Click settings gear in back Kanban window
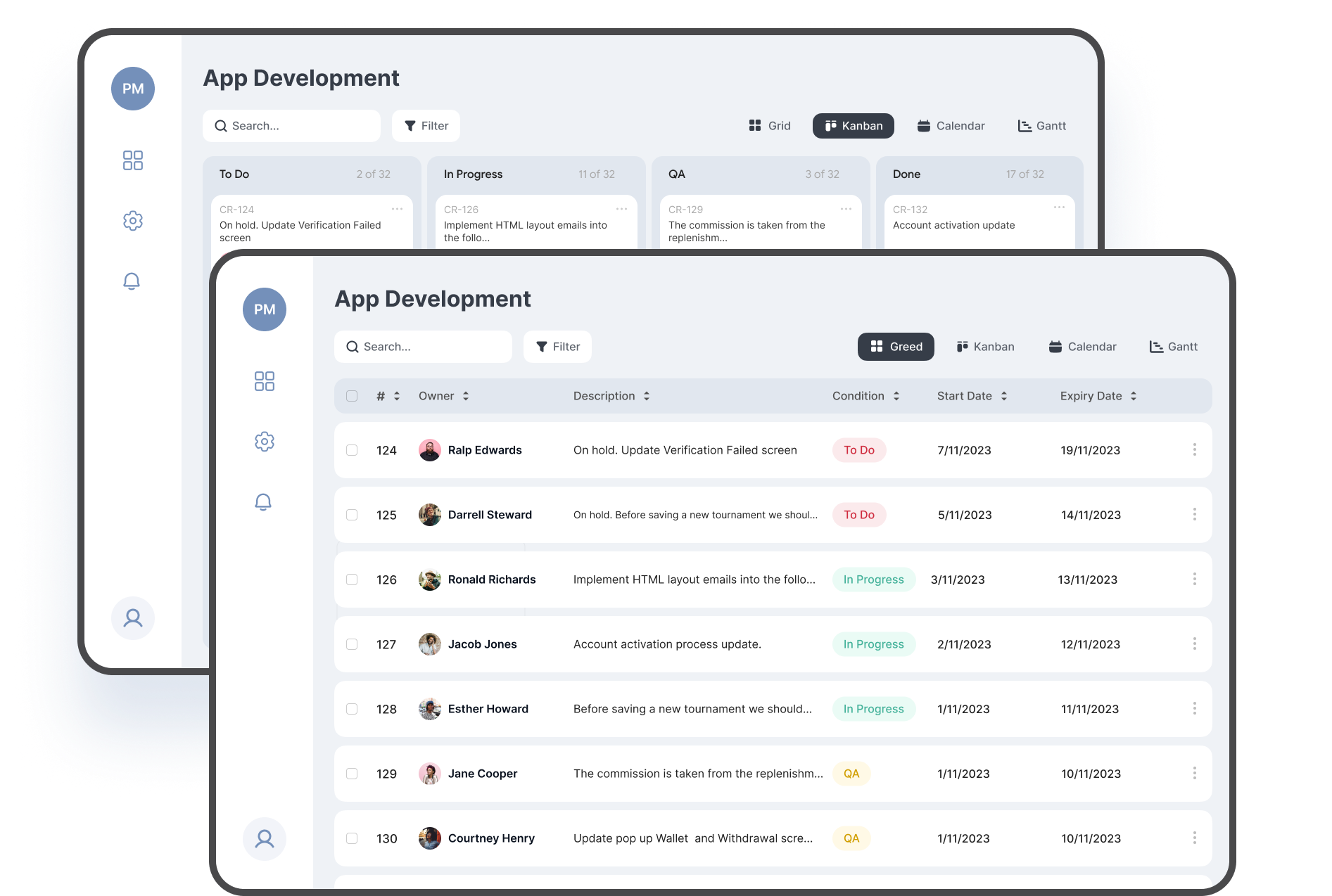The height and width of the screenshot is (896, 1332). pos(133,221)
